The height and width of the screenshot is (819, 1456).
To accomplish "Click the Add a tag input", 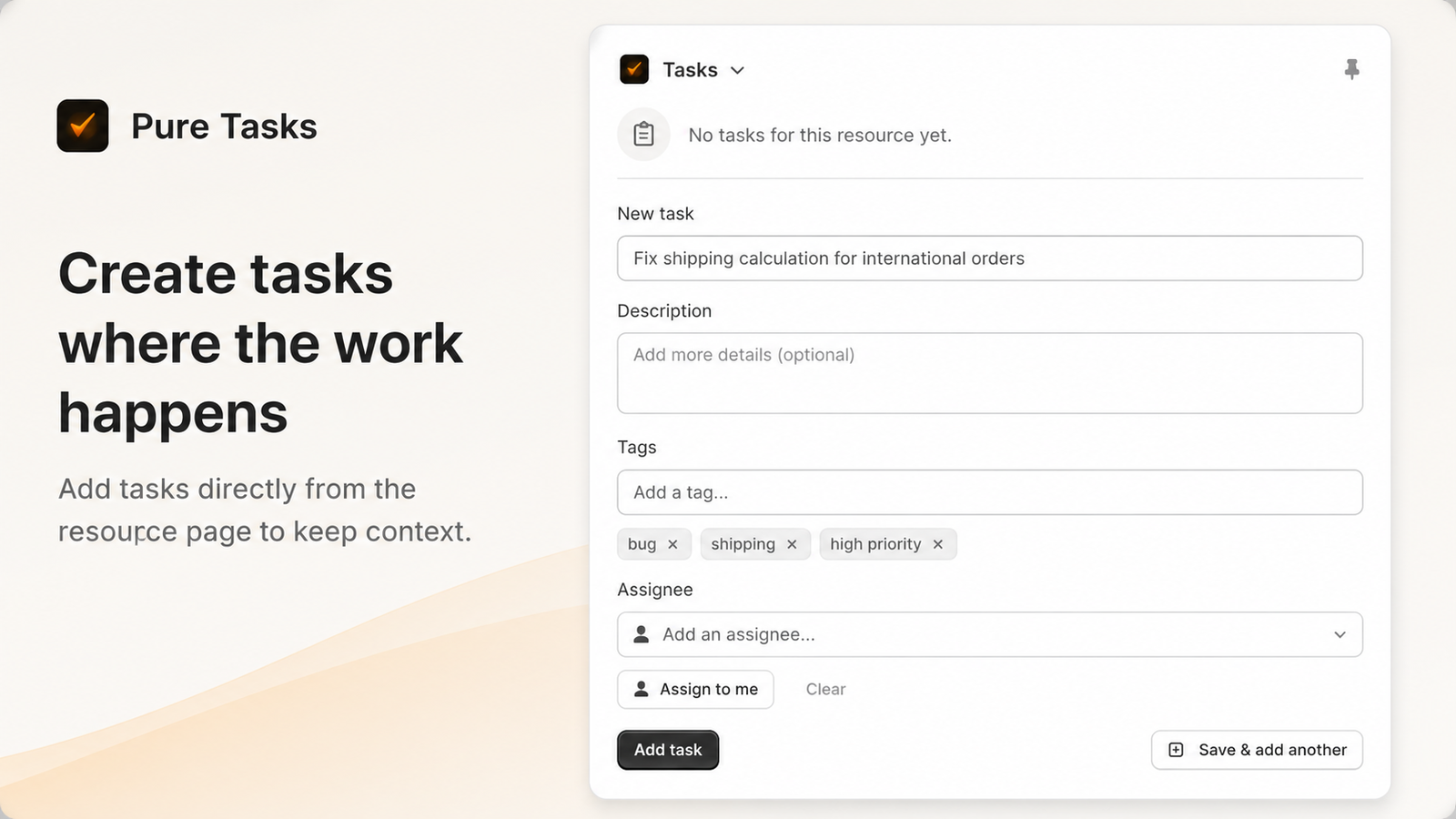I will click(x=990, y=492).
